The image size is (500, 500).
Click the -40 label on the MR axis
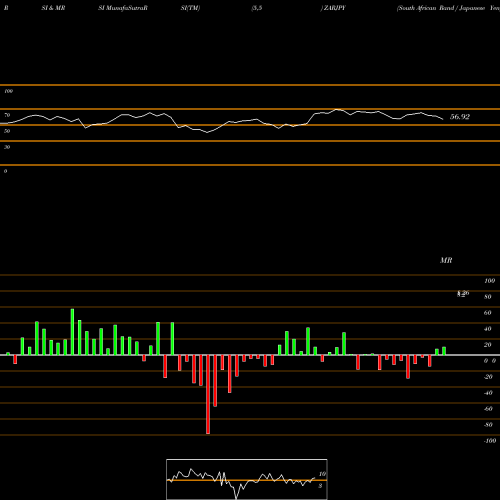pos(488,393)
